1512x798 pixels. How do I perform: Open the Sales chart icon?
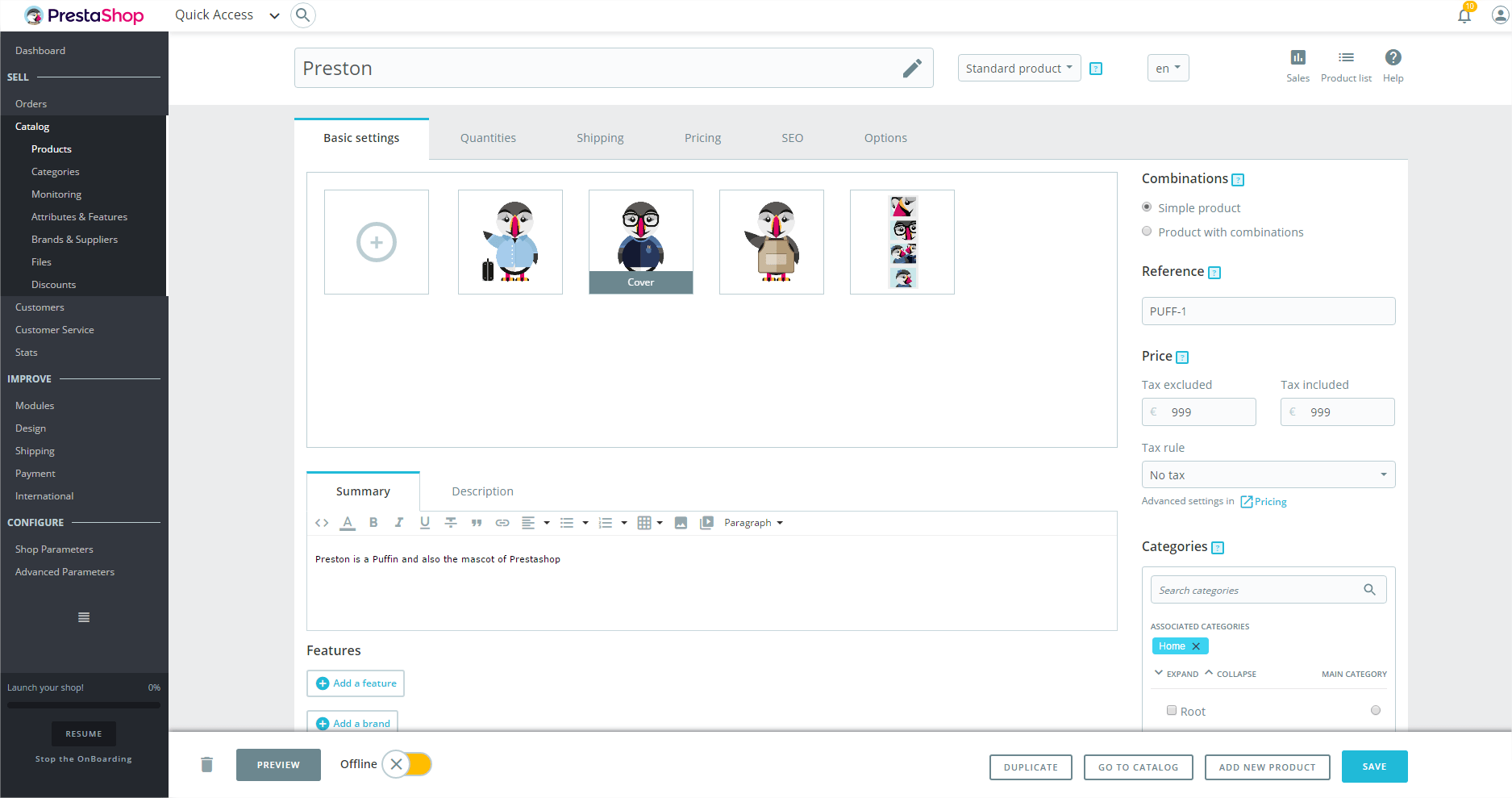tap(1297, 57)
